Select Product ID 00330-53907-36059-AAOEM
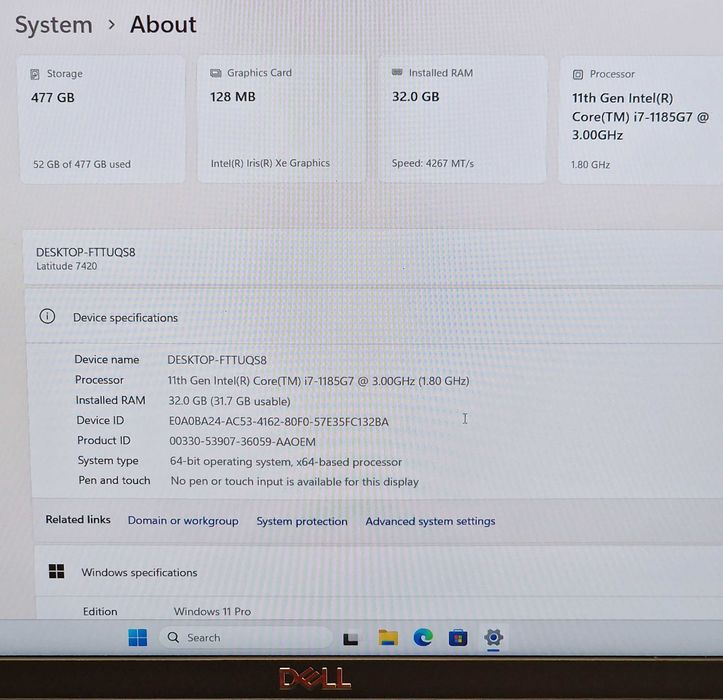 (x=243, y=442)
